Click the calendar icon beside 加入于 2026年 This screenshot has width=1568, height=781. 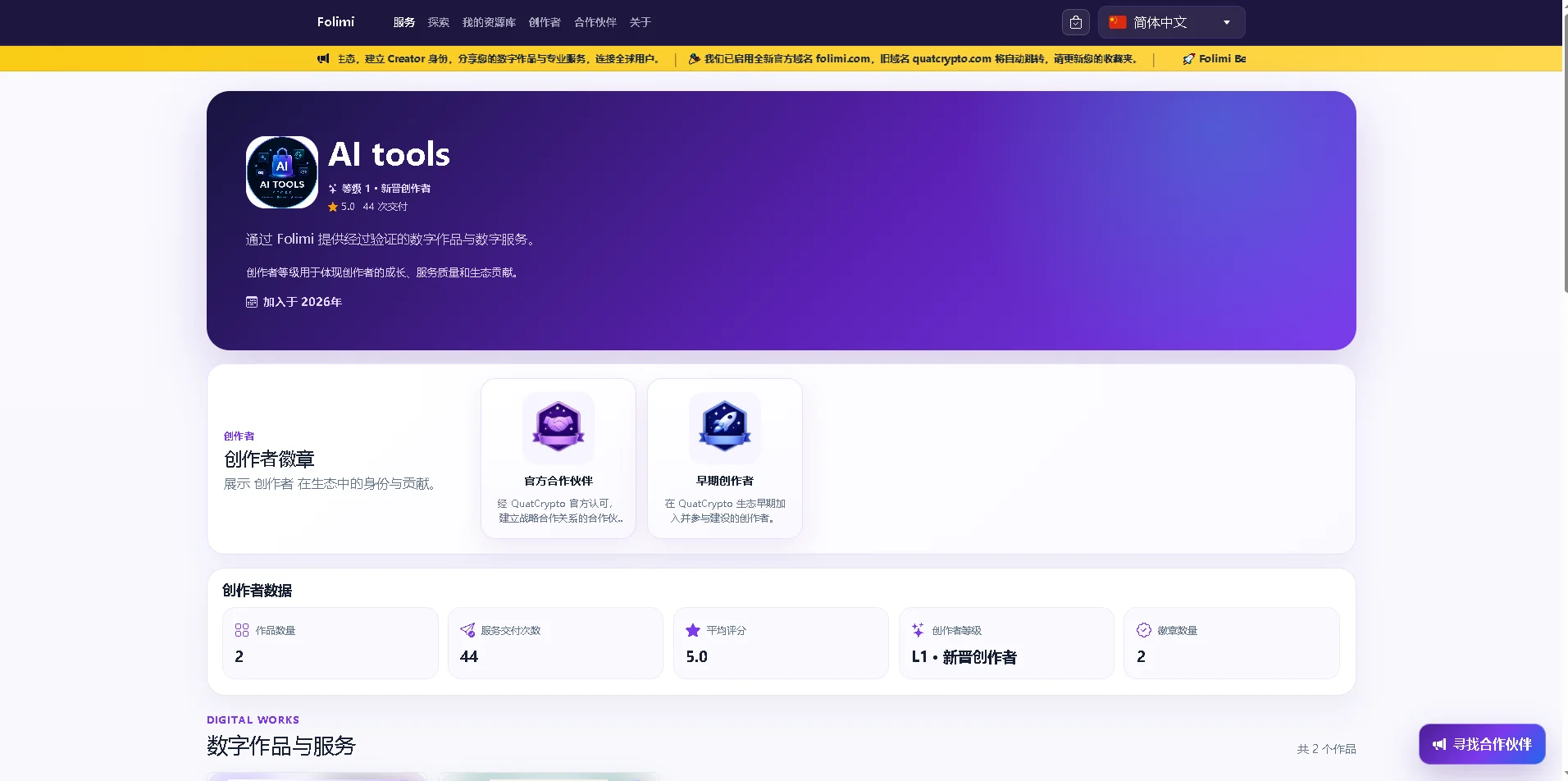tap(252, 302)
